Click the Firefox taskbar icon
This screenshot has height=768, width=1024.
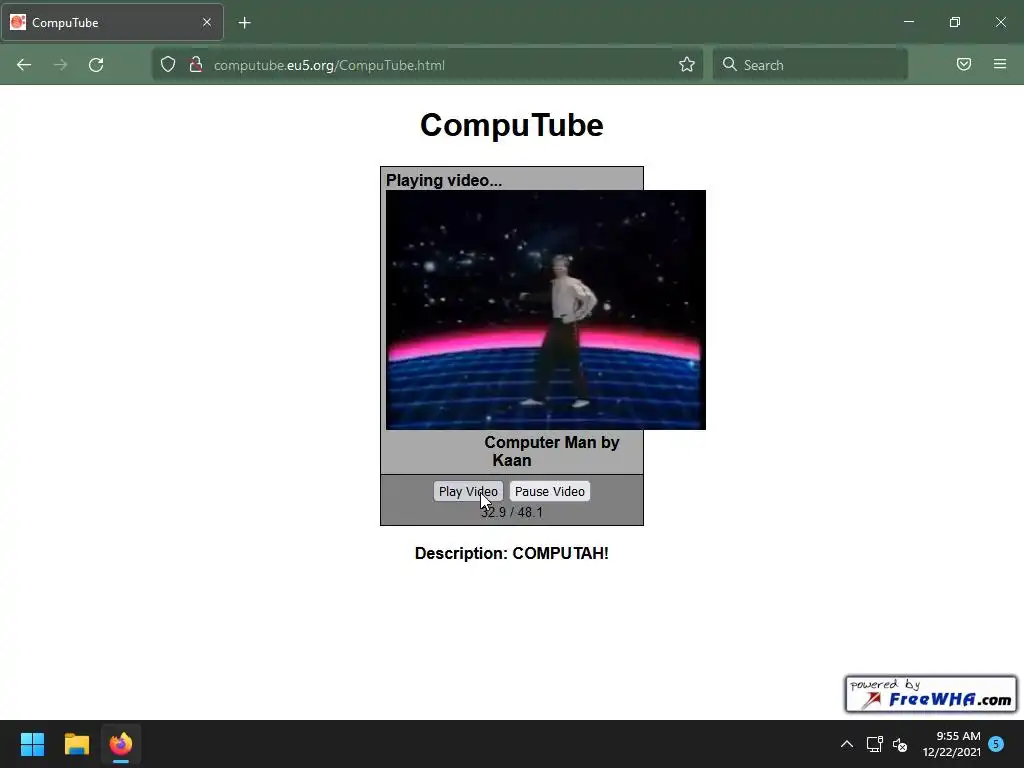click(121, 744)
